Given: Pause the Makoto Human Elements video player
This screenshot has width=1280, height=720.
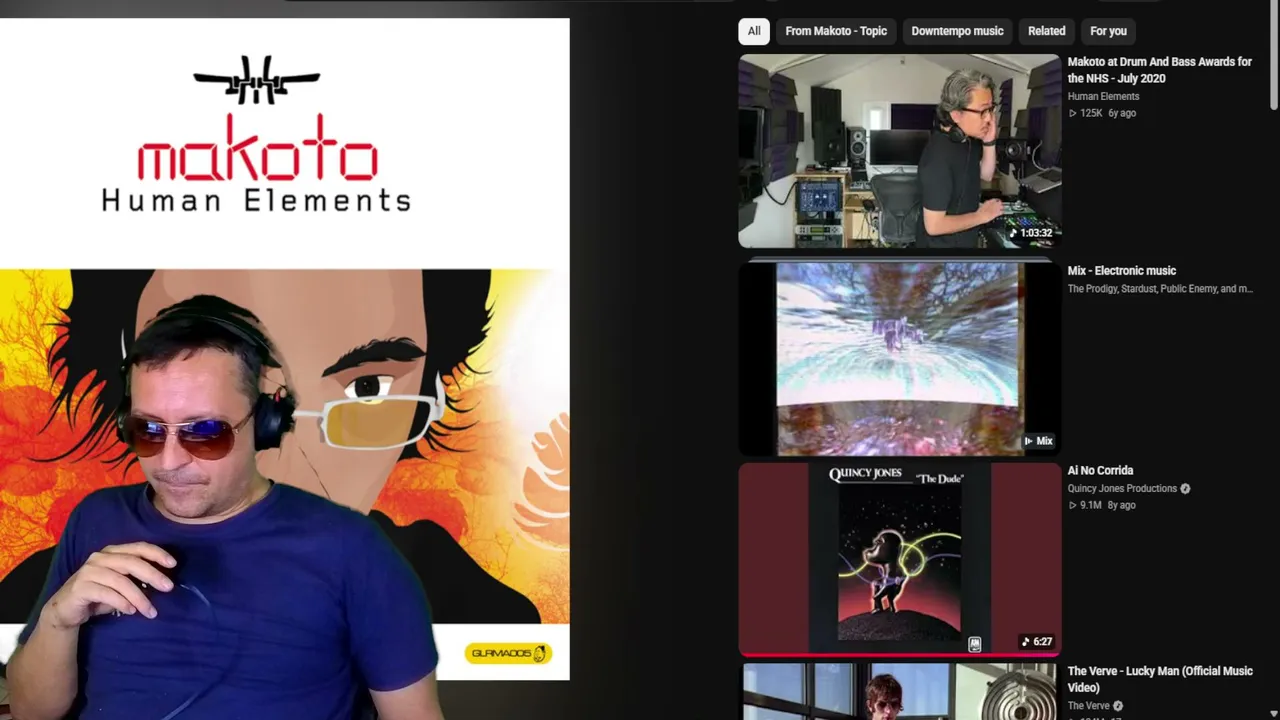Looking at the screenshot, I should point(285,349).
